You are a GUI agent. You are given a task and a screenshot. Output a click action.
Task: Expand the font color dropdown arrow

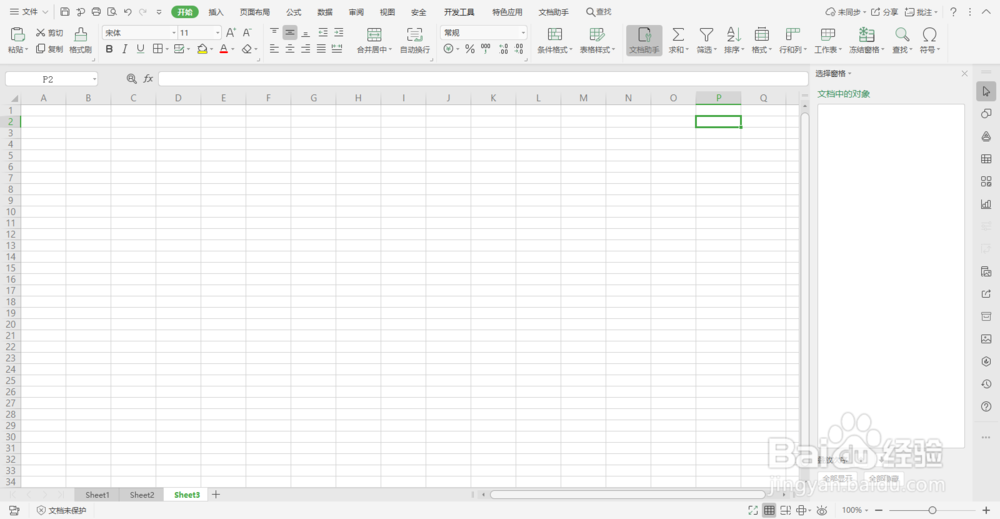point(233,49)
